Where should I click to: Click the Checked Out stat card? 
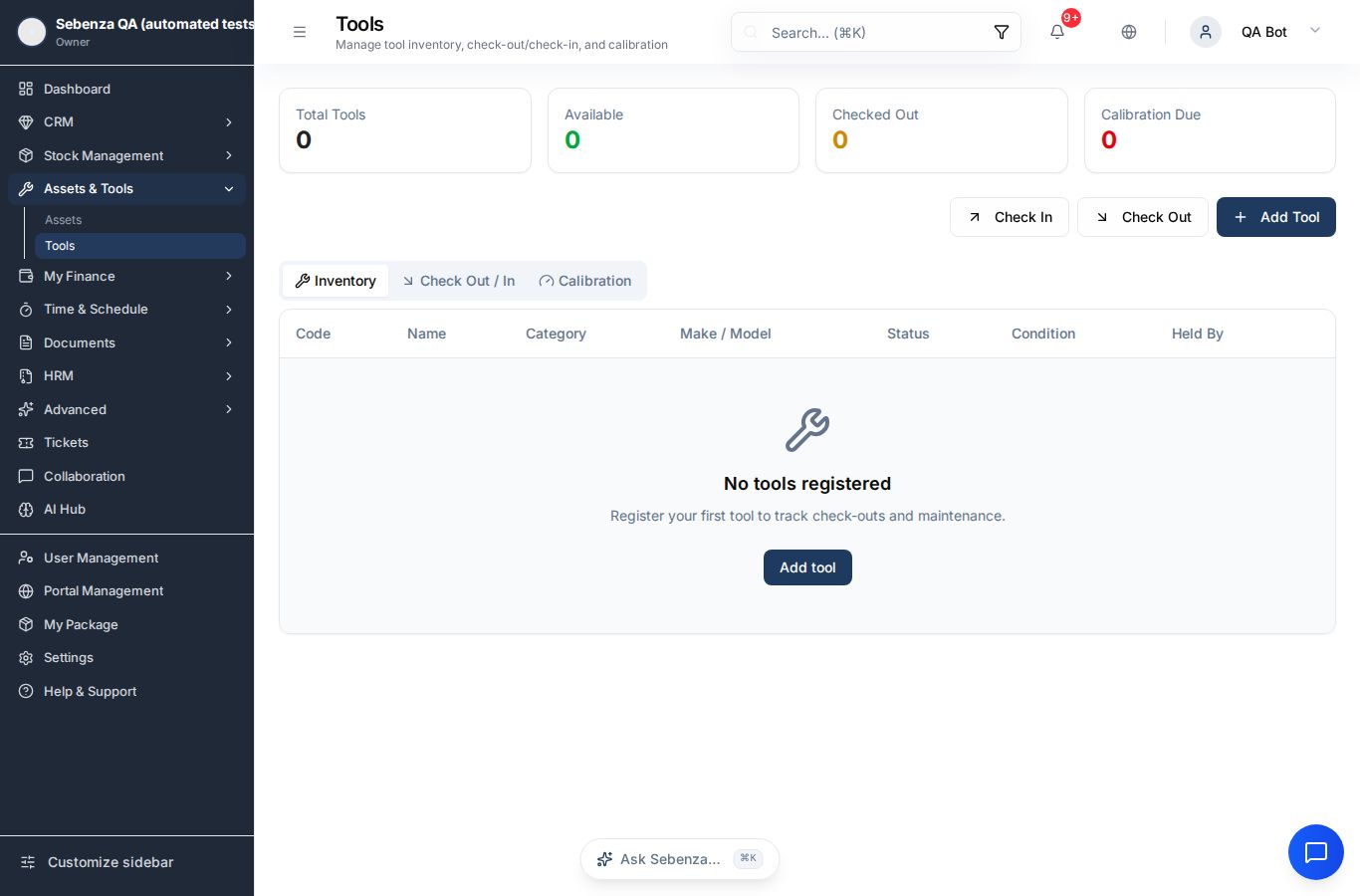(x=942, y=130)
